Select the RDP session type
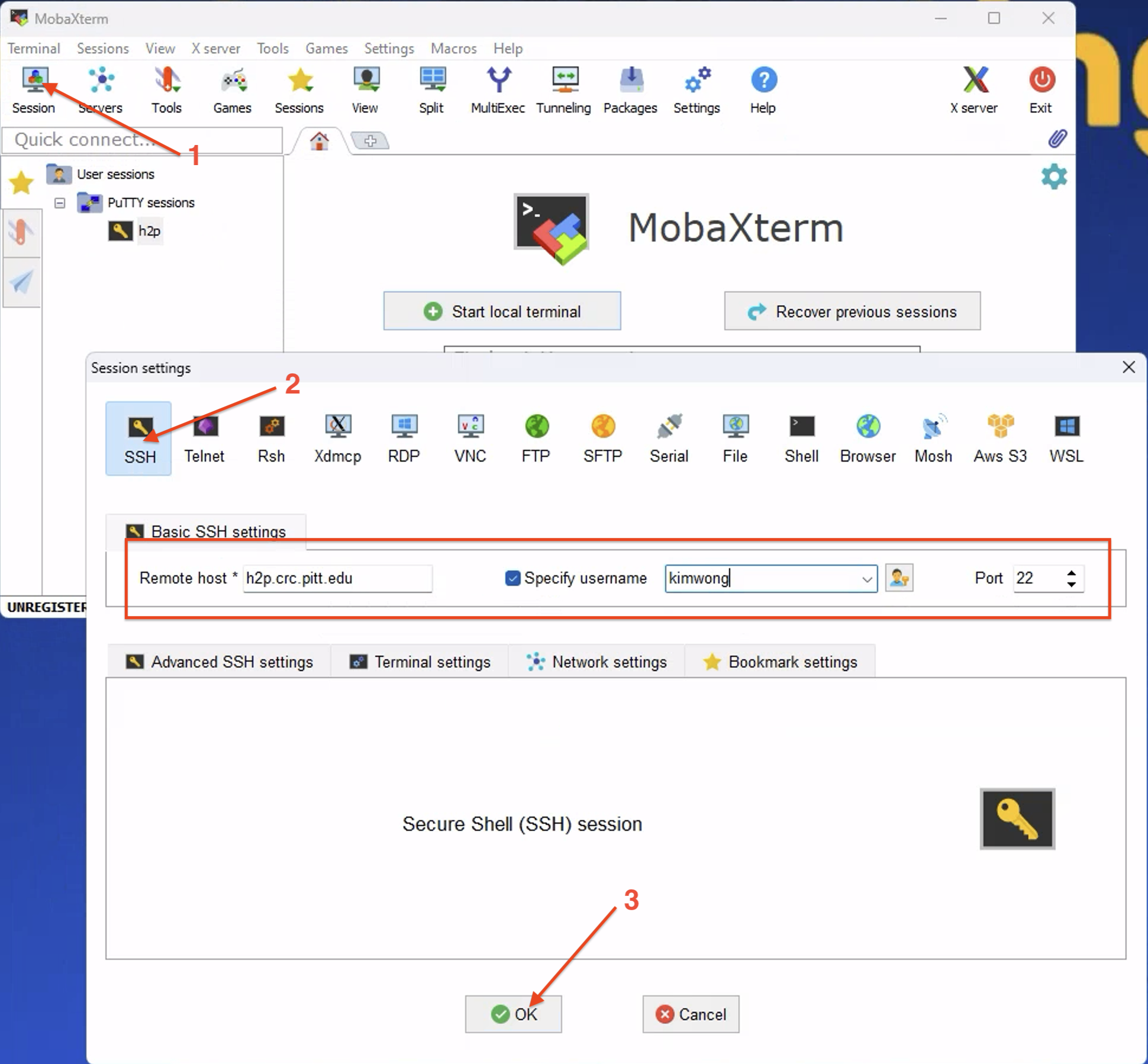The width and height of the screenshot is (1148, 1064). click(404, 439)
